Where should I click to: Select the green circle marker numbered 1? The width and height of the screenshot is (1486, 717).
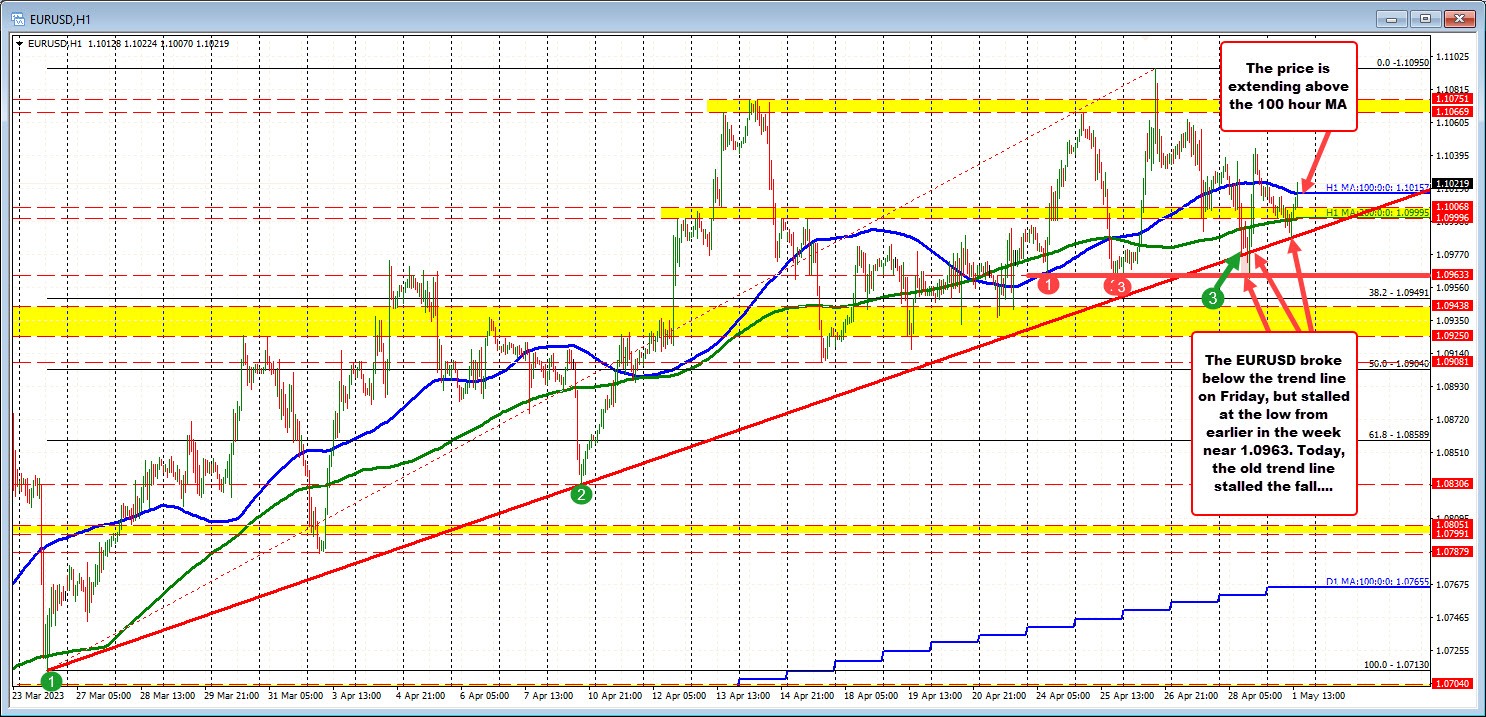[53, 681]
